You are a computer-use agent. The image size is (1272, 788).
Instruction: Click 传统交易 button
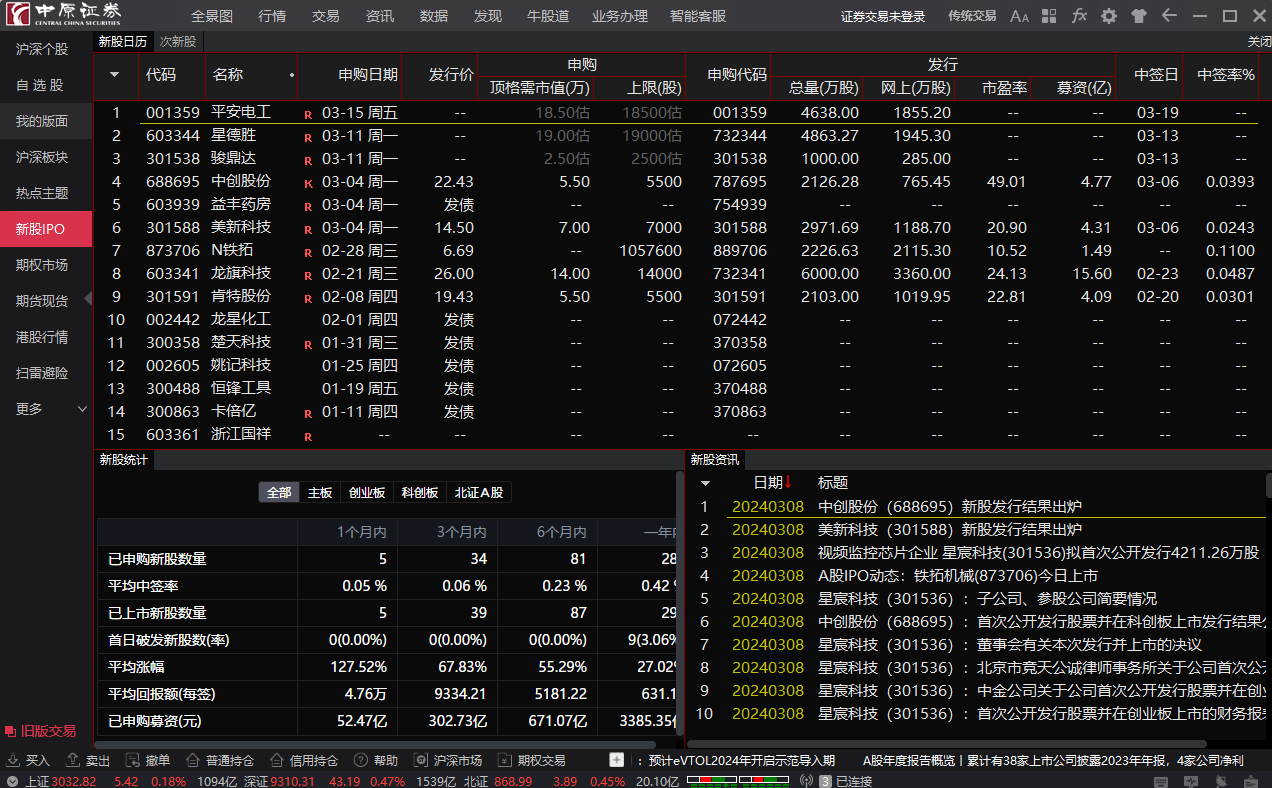pos(972,16)
